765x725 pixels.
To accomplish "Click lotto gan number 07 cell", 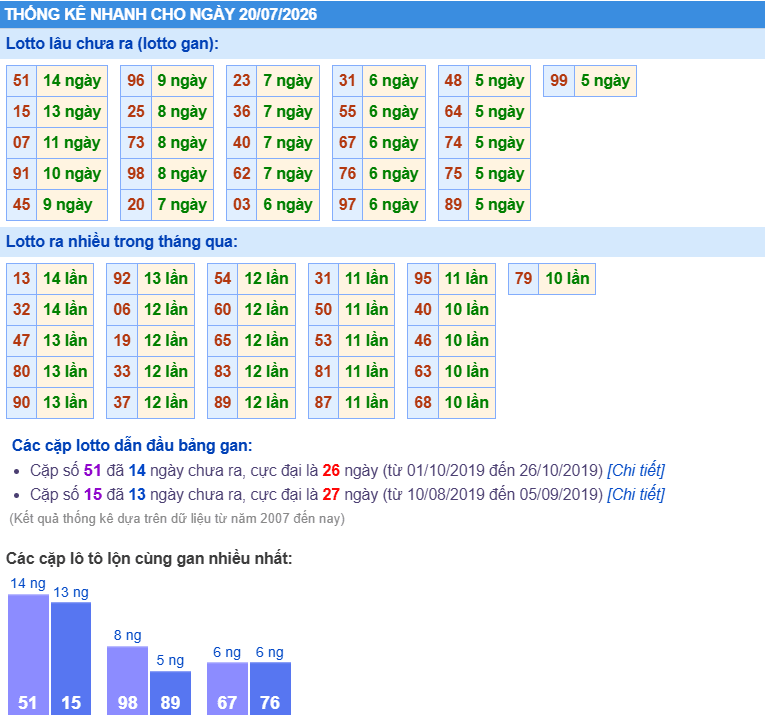I will point(21,142).
